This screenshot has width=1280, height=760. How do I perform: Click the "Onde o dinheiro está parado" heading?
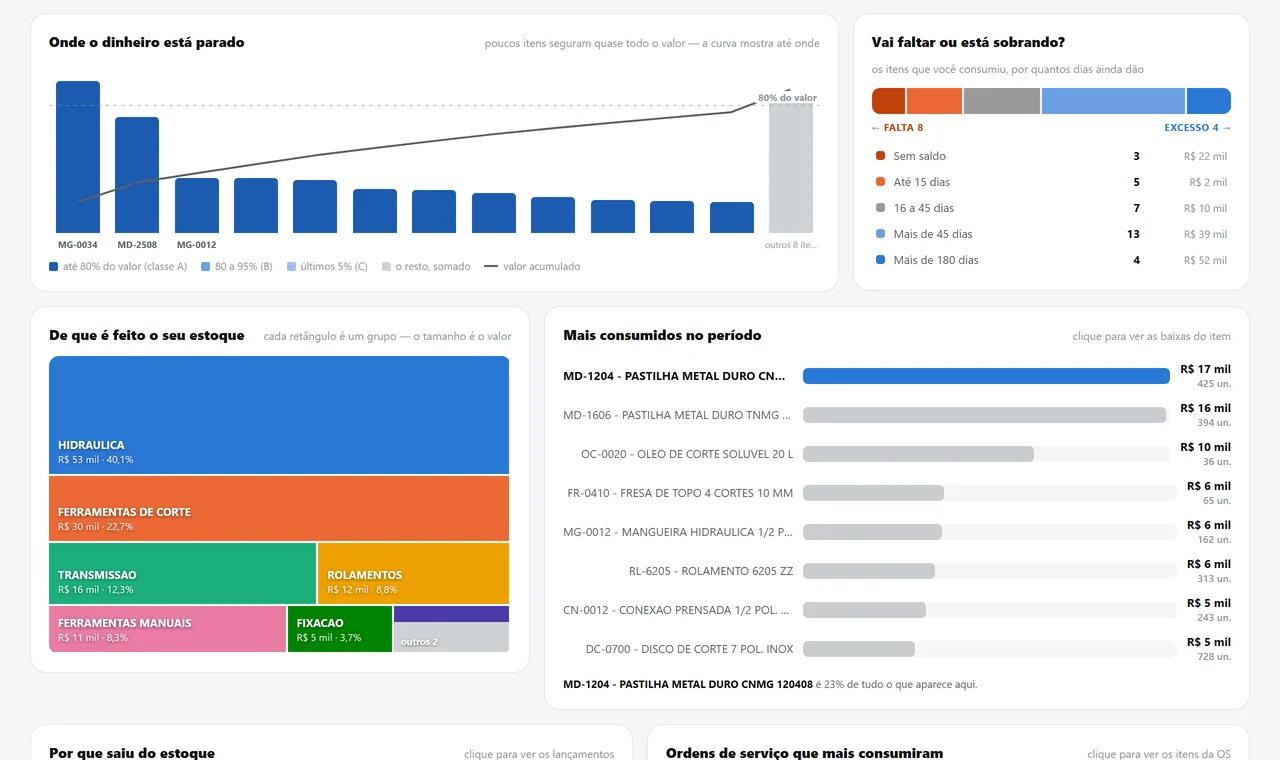tap(147, 43)
